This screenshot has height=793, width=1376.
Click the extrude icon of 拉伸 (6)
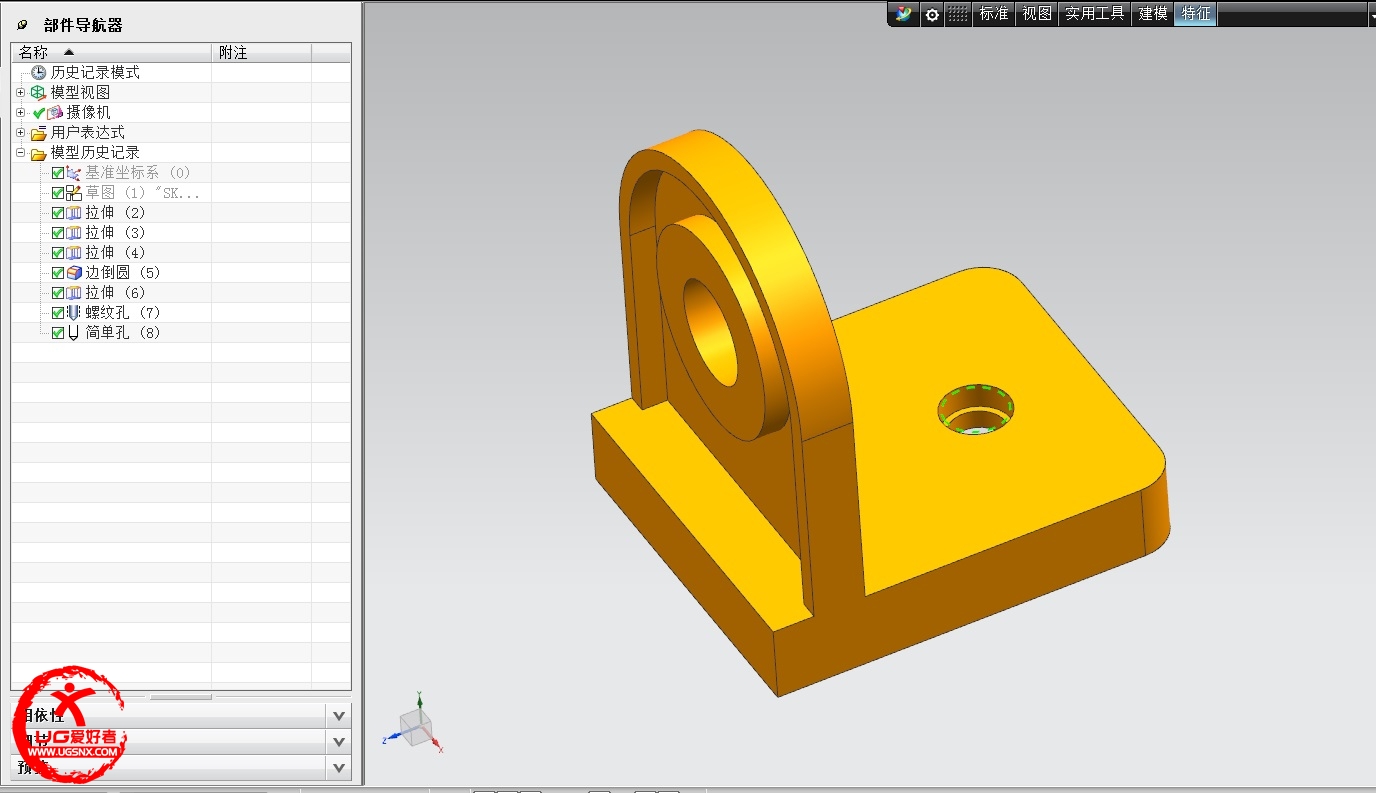click(x=74, y=293)
